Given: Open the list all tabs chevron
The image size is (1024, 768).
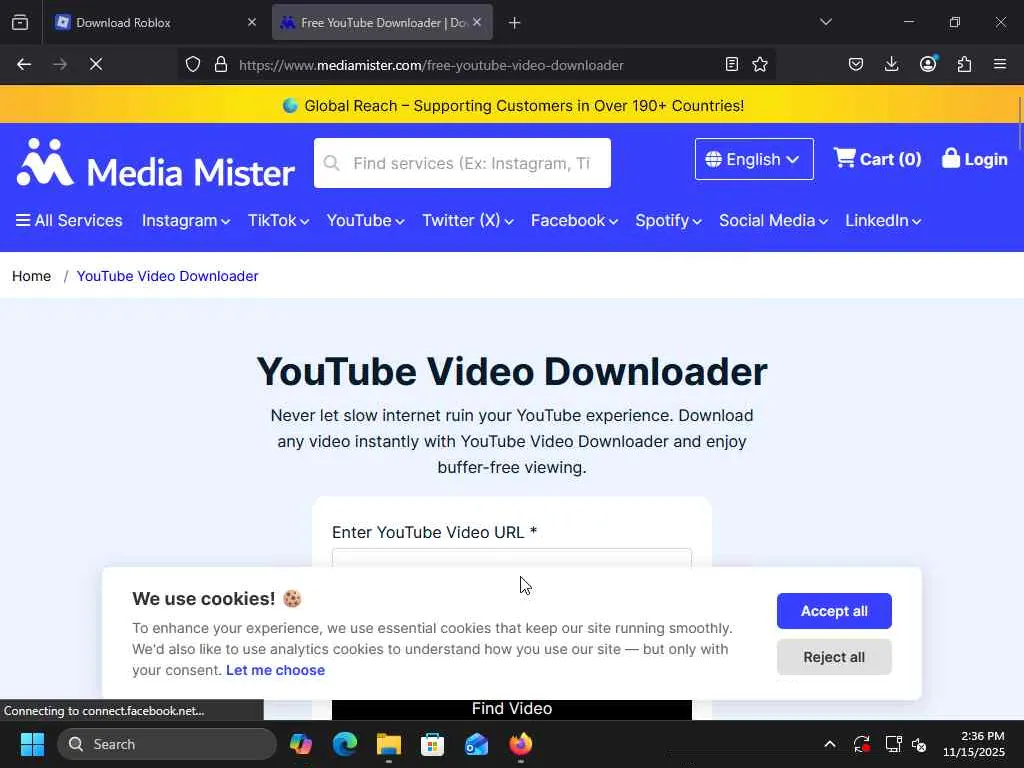Looking at the screenshot, I should click(x=826, y=22).
